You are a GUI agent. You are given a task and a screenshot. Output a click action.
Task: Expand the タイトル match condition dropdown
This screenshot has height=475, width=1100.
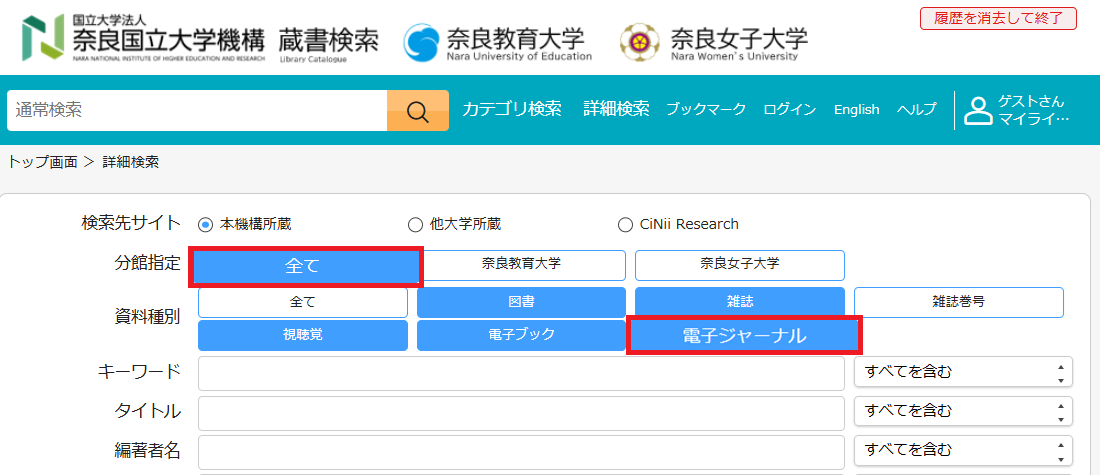(963, 411)
